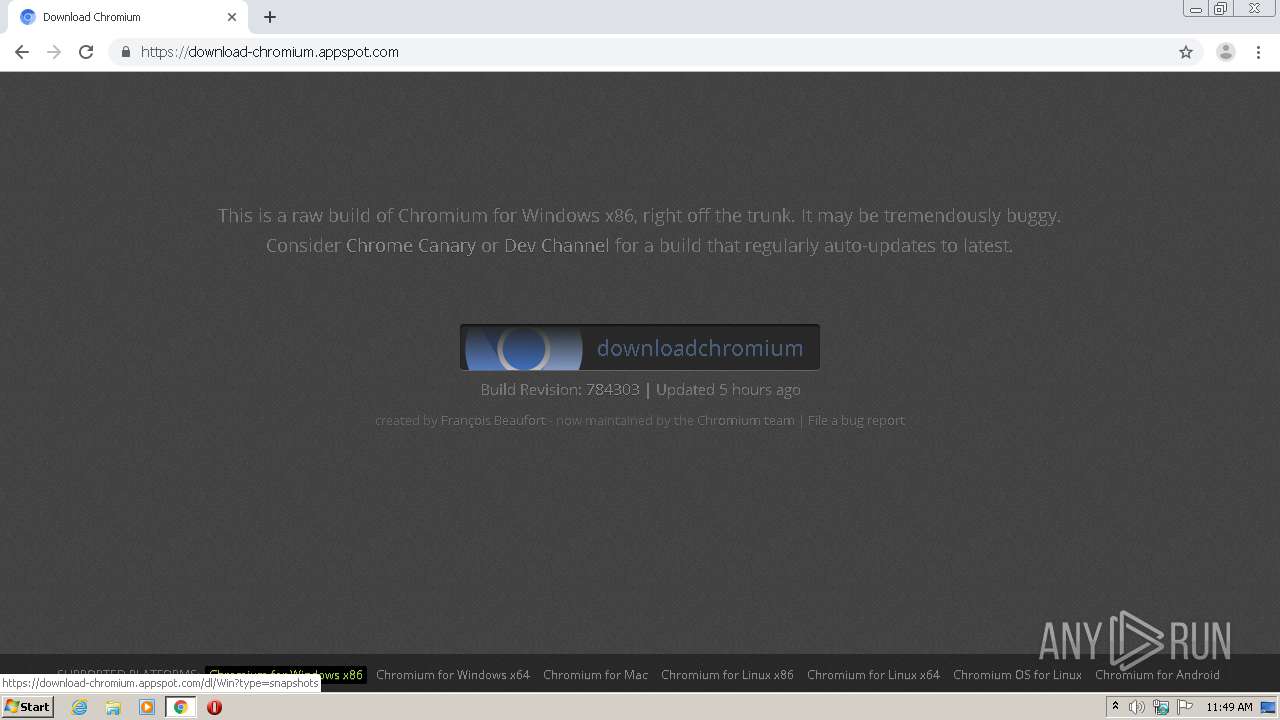Open Windows Media Player from taskbar
The image size is (1280, 720).
[147, 707]
